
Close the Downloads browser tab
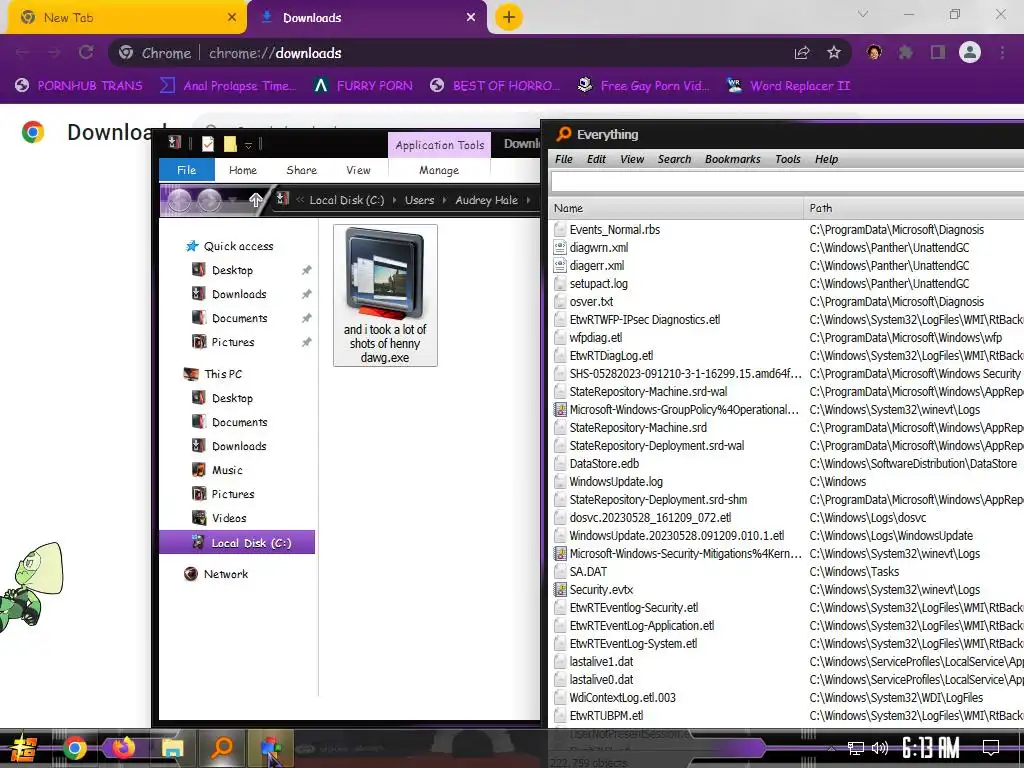pos(471,18)
